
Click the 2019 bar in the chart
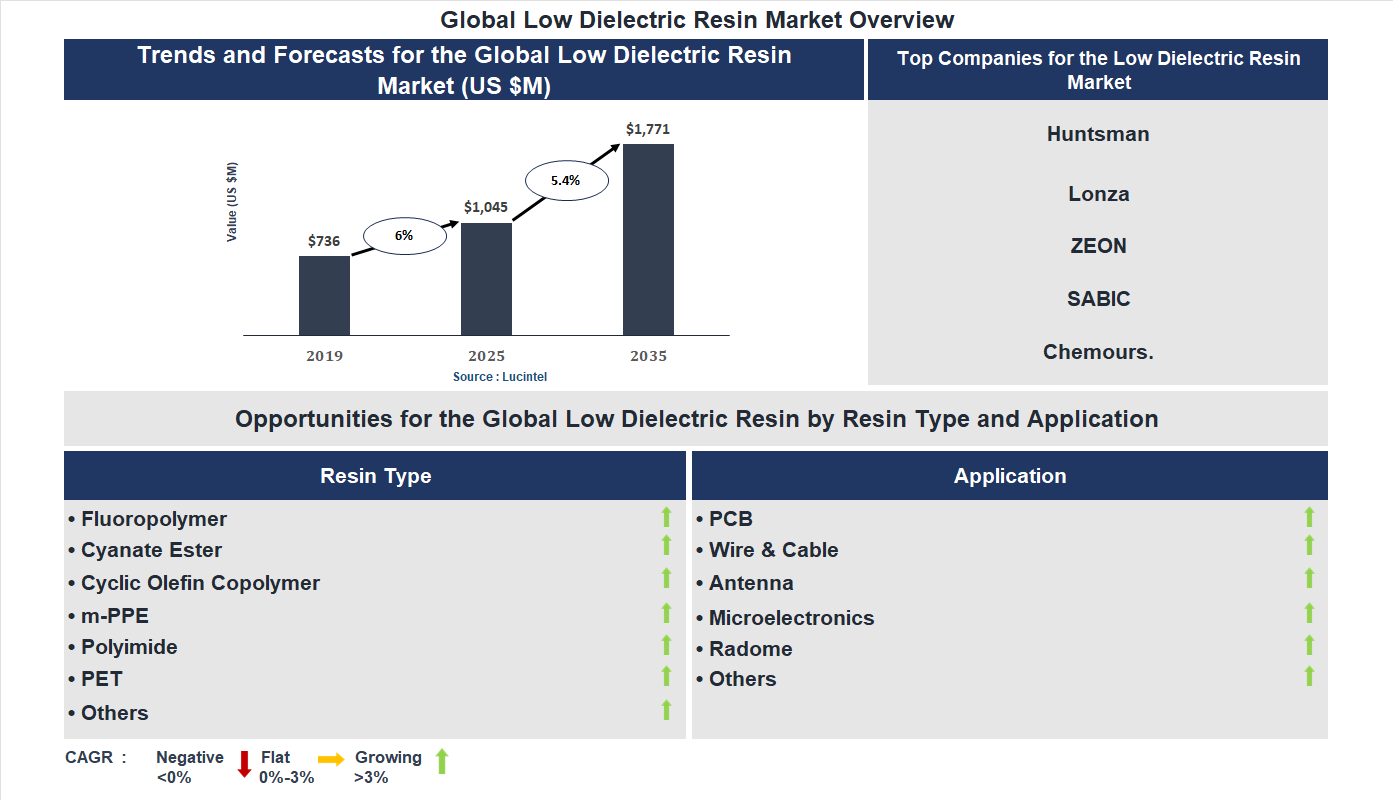324,295
